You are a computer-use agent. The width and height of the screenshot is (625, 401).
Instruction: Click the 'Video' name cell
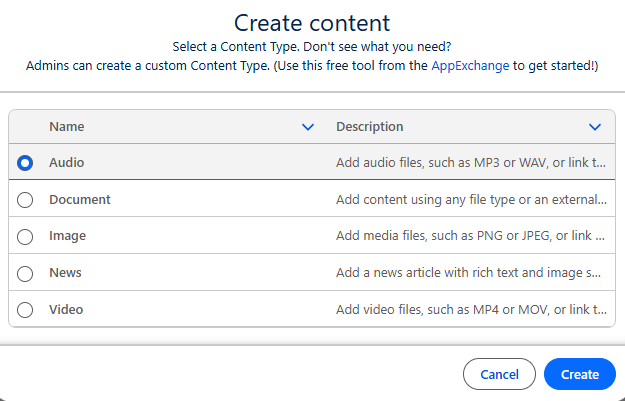coord(66,310)
